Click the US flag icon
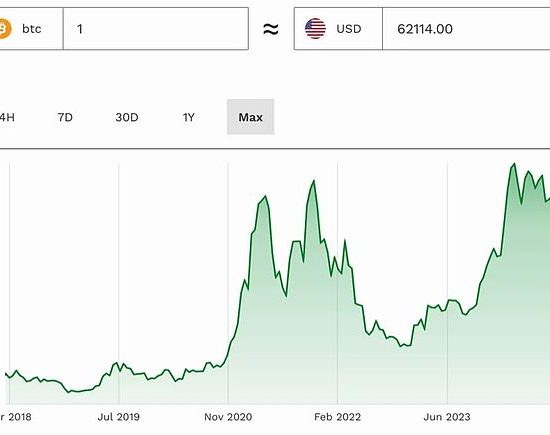This screenshot has width=550, height=435. coord(315,29)
